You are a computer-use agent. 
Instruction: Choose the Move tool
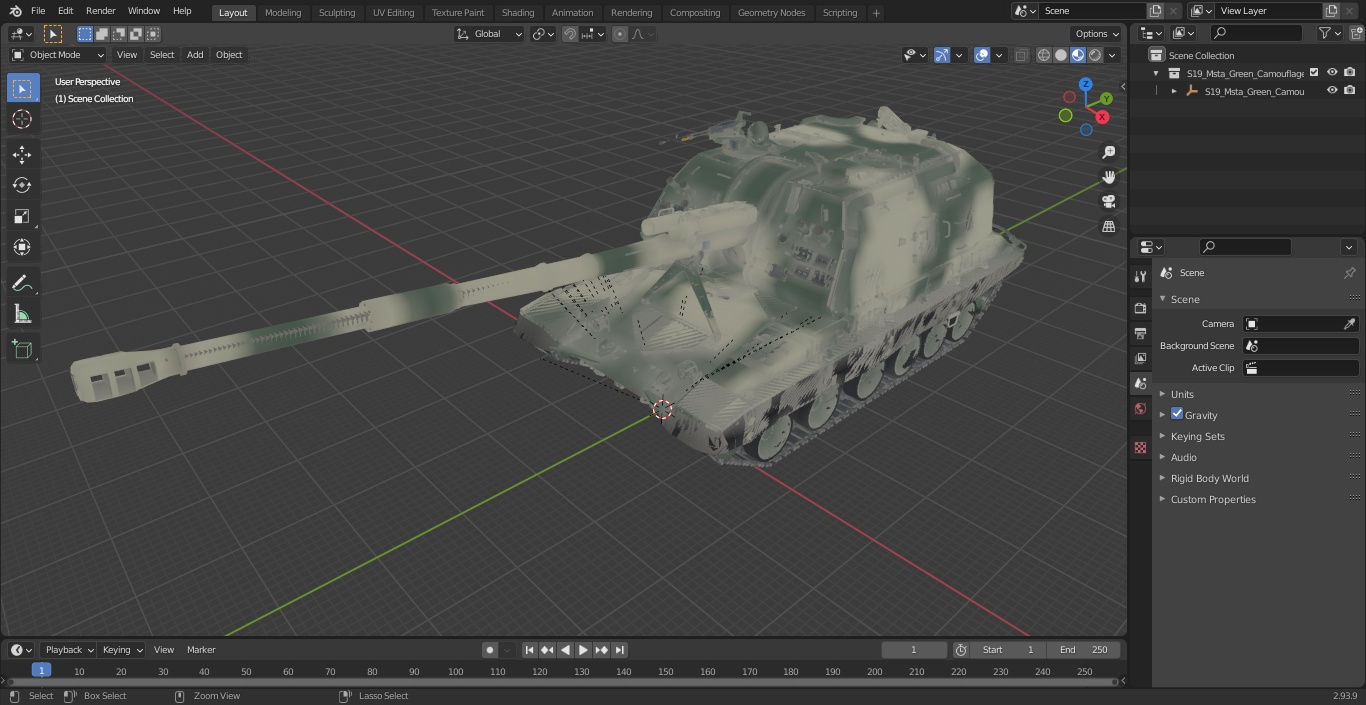tap(22, 154)
